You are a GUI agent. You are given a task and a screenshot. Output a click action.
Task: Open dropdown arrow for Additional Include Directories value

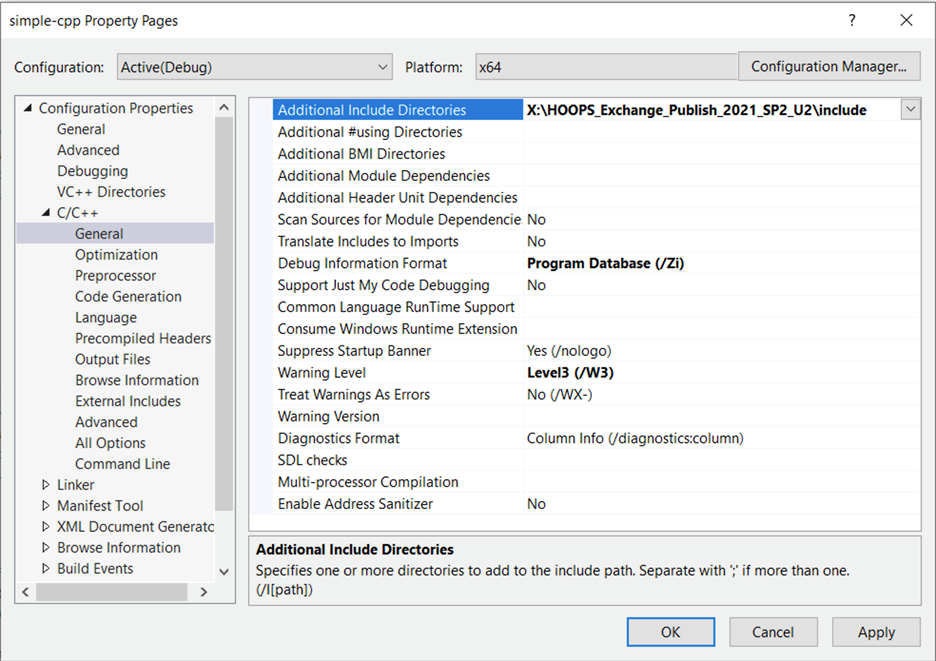(x=910, y=109)
